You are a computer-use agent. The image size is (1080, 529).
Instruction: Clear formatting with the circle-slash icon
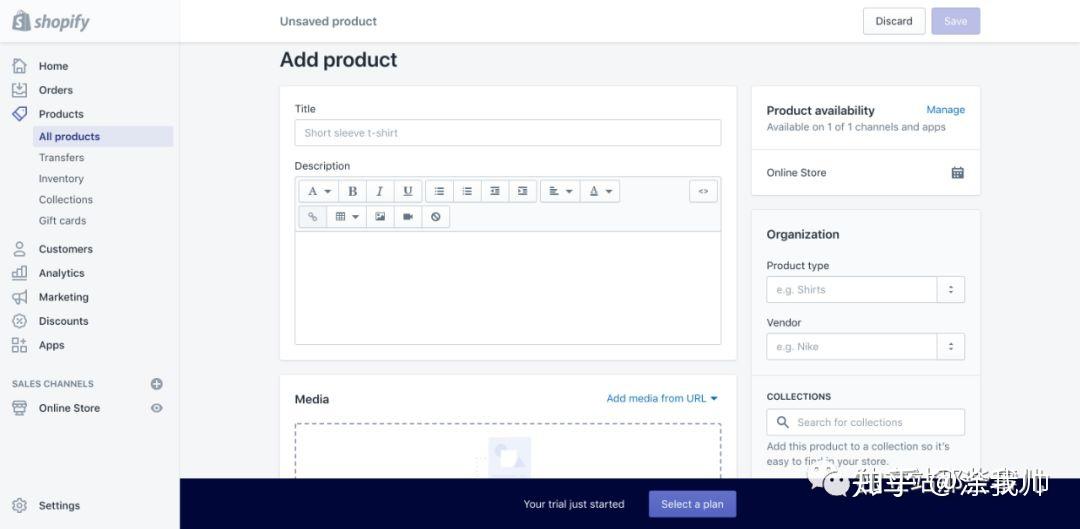(x=435, y=216)
